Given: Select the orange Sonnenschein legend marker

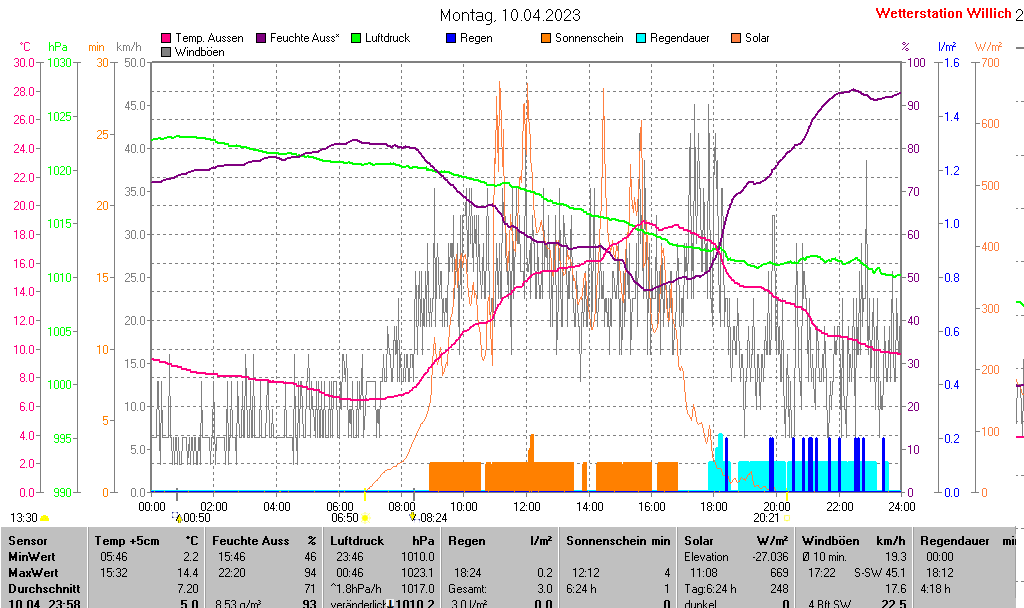Looking at the screenshot, I should tap(546, 38).
